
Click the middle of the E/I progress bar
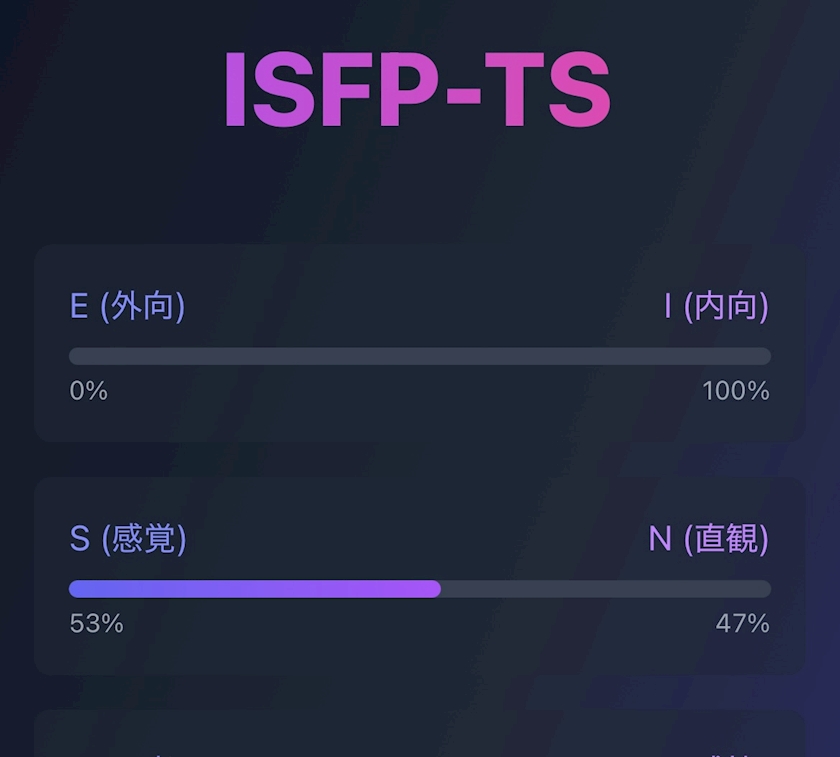(x=420, y=356)
